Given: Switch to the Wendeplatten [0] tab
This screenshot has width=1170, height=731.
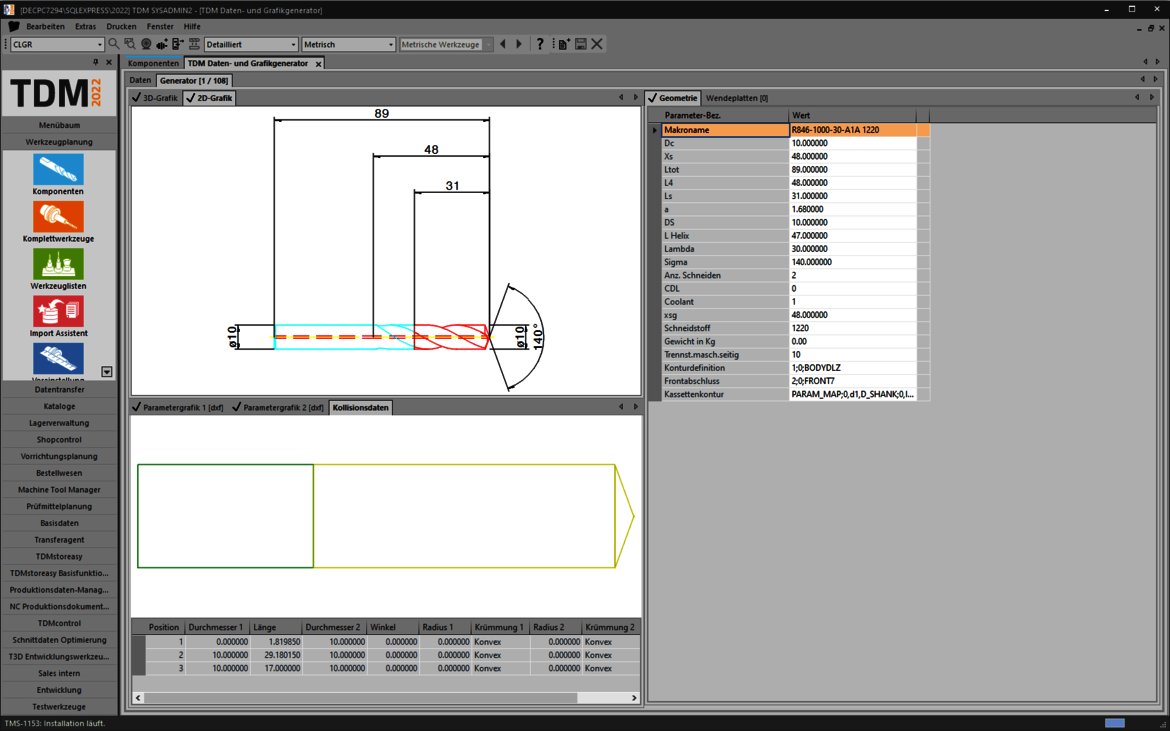Looking at the screenshot, I should click(737, 98).
